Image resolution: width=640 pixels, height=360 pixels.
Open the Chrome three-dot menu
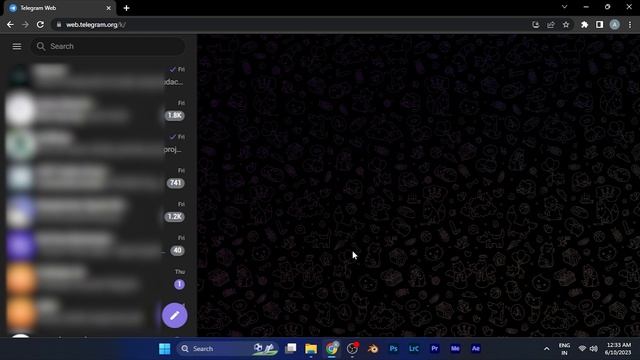630,25
